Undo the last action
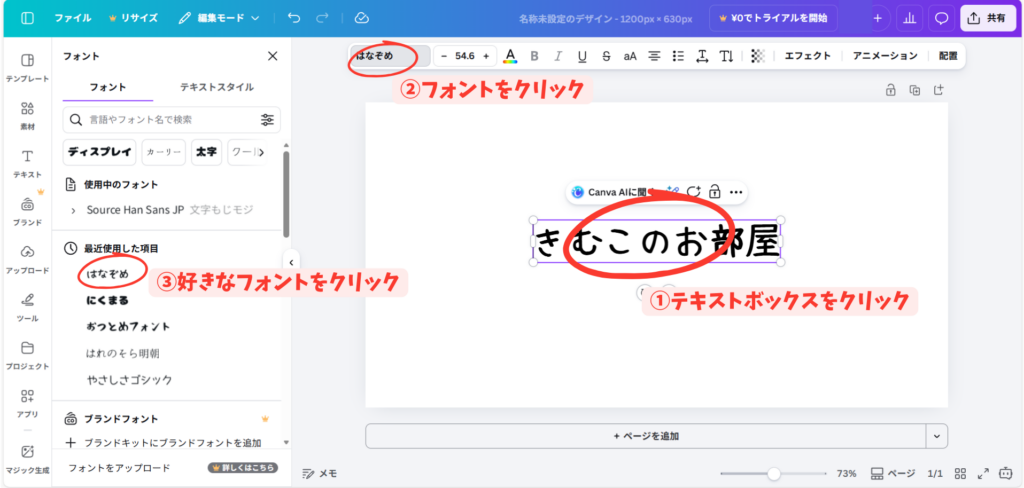The height and width of the screenshot is (488, 1024). tap(295, 18)
